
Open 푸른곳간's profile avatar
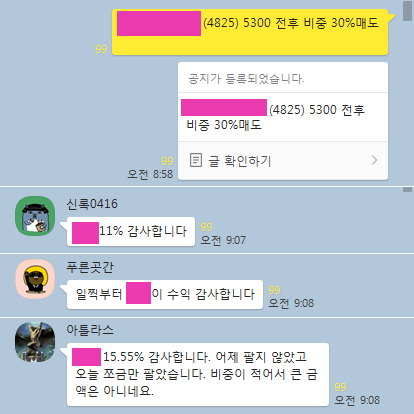click(x=35, y=279)
